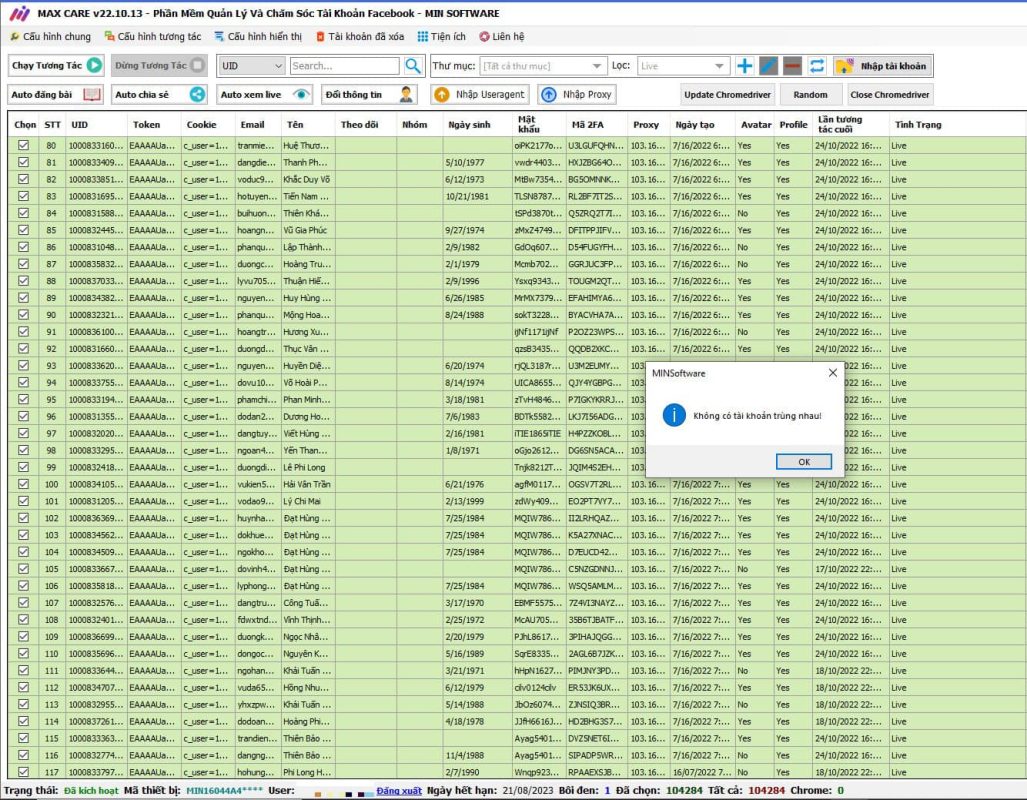Click OK in the MINSoftware dialog
This screenshot has width=1027, height=800.
pyautogui.click(x=804, y=462)
